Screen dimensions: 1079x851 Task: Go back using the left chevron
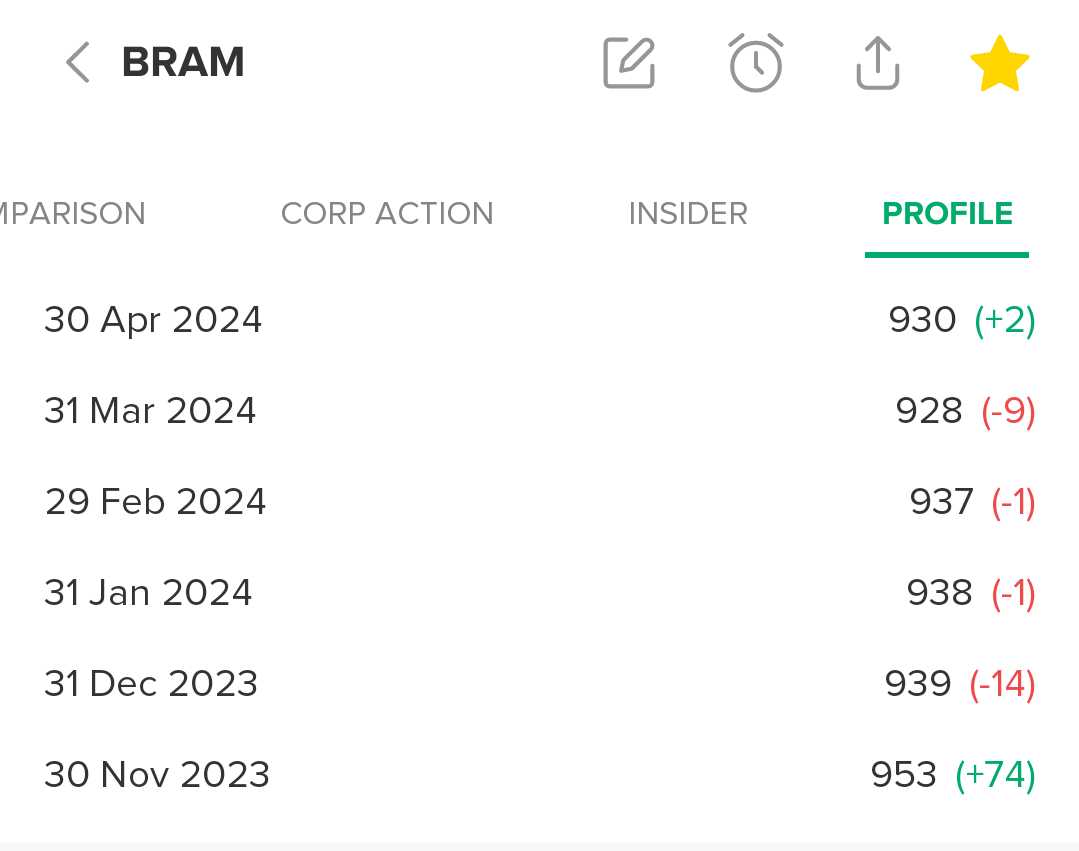click(x=77, y=63)
